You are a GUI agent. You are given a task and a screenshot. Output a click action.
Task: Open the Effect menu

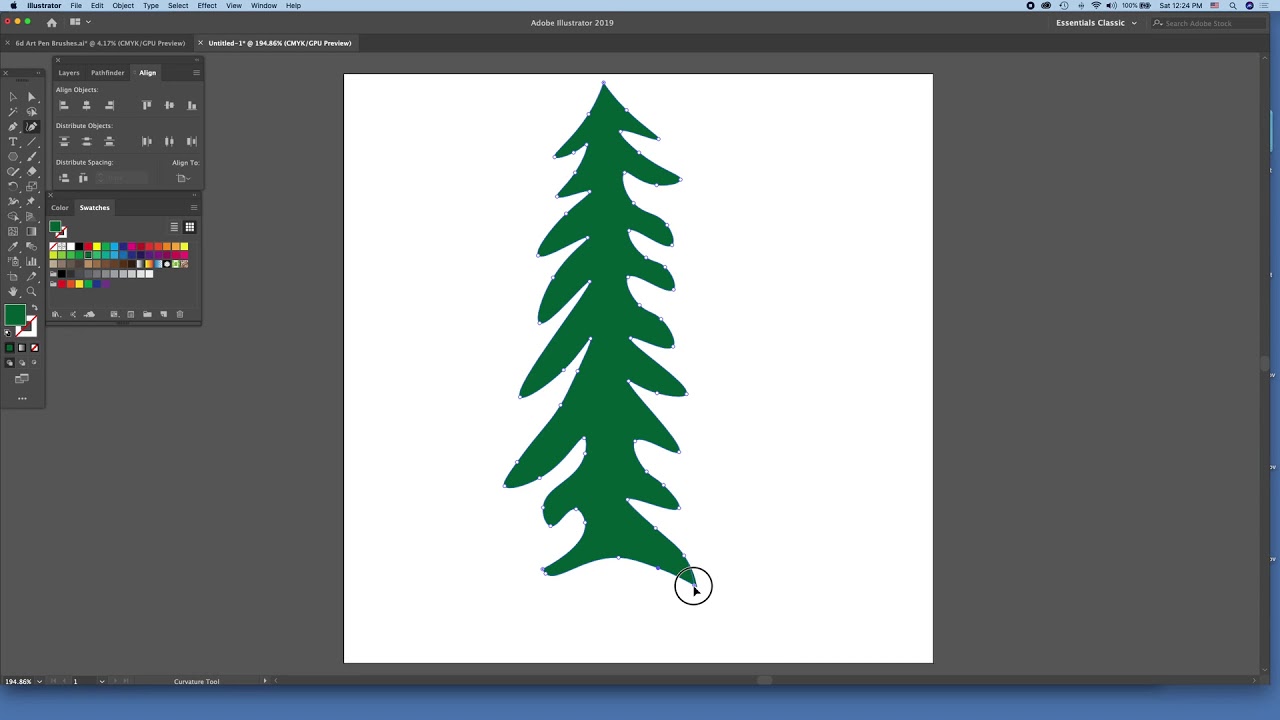pos(207,6)
